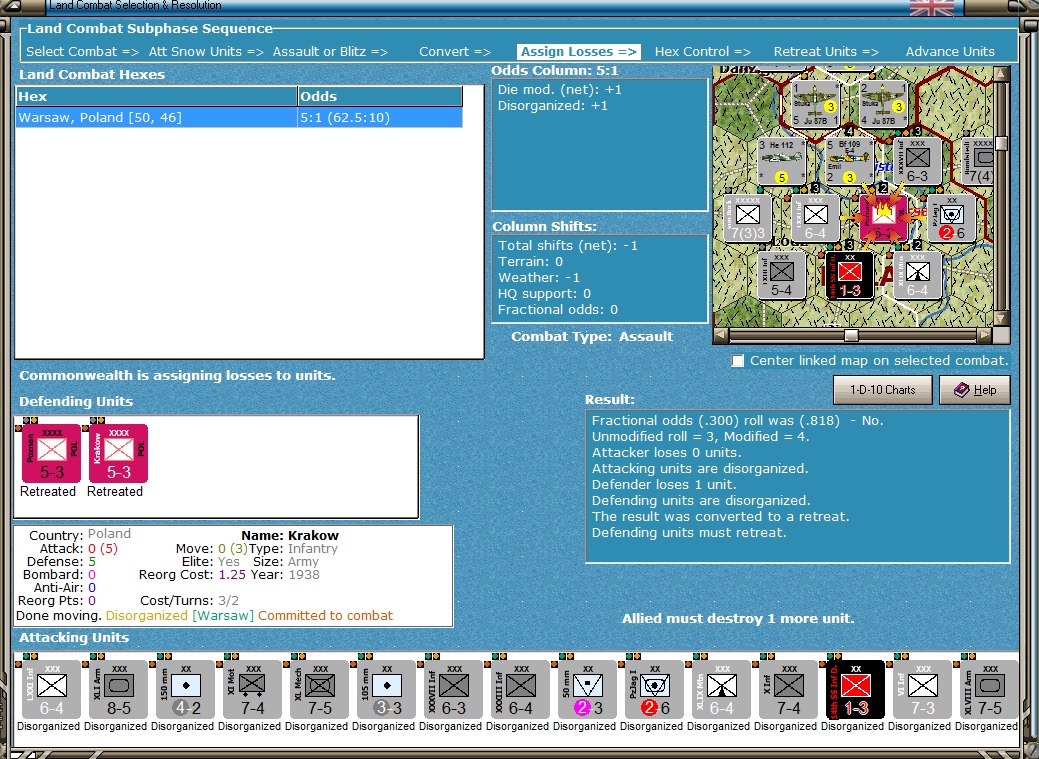1039x759 pixels.
Task: Click the map's vertical scrollbar down arrow
Action: tap(1001, 318)
